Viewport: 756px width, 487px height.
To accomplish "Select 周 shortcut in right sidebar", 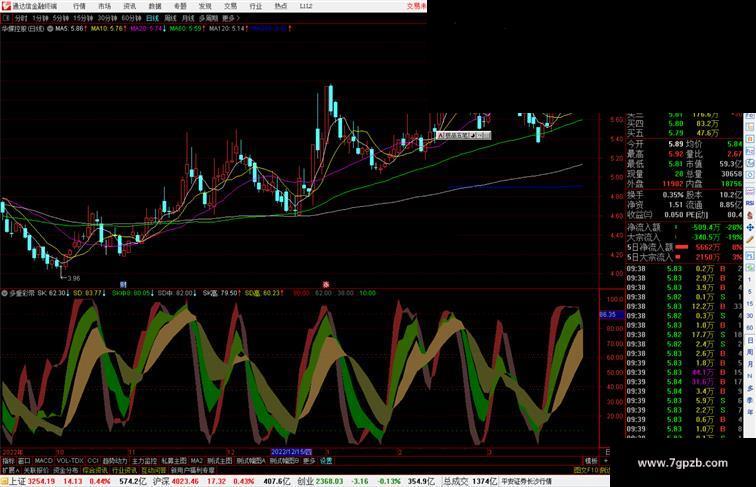I will [750, 352].
